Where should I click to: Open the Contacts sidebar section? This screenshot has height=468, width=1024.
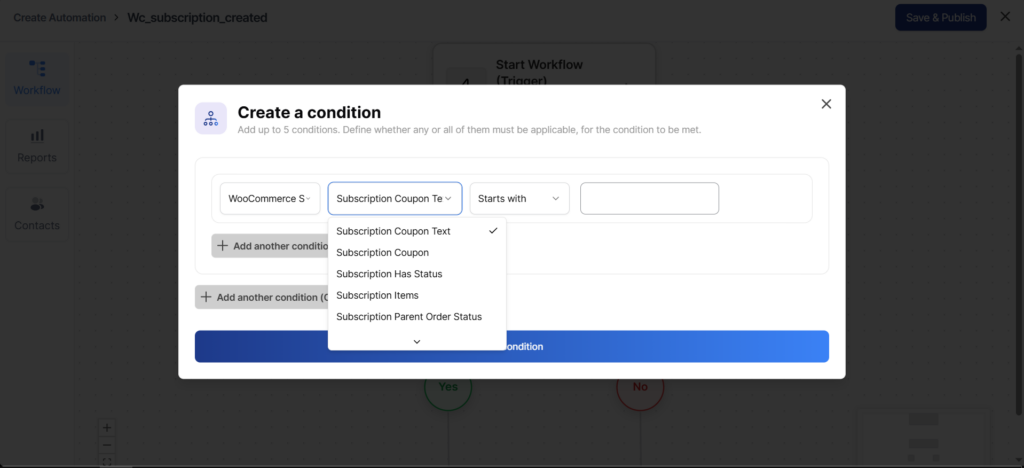pos(37,213)
